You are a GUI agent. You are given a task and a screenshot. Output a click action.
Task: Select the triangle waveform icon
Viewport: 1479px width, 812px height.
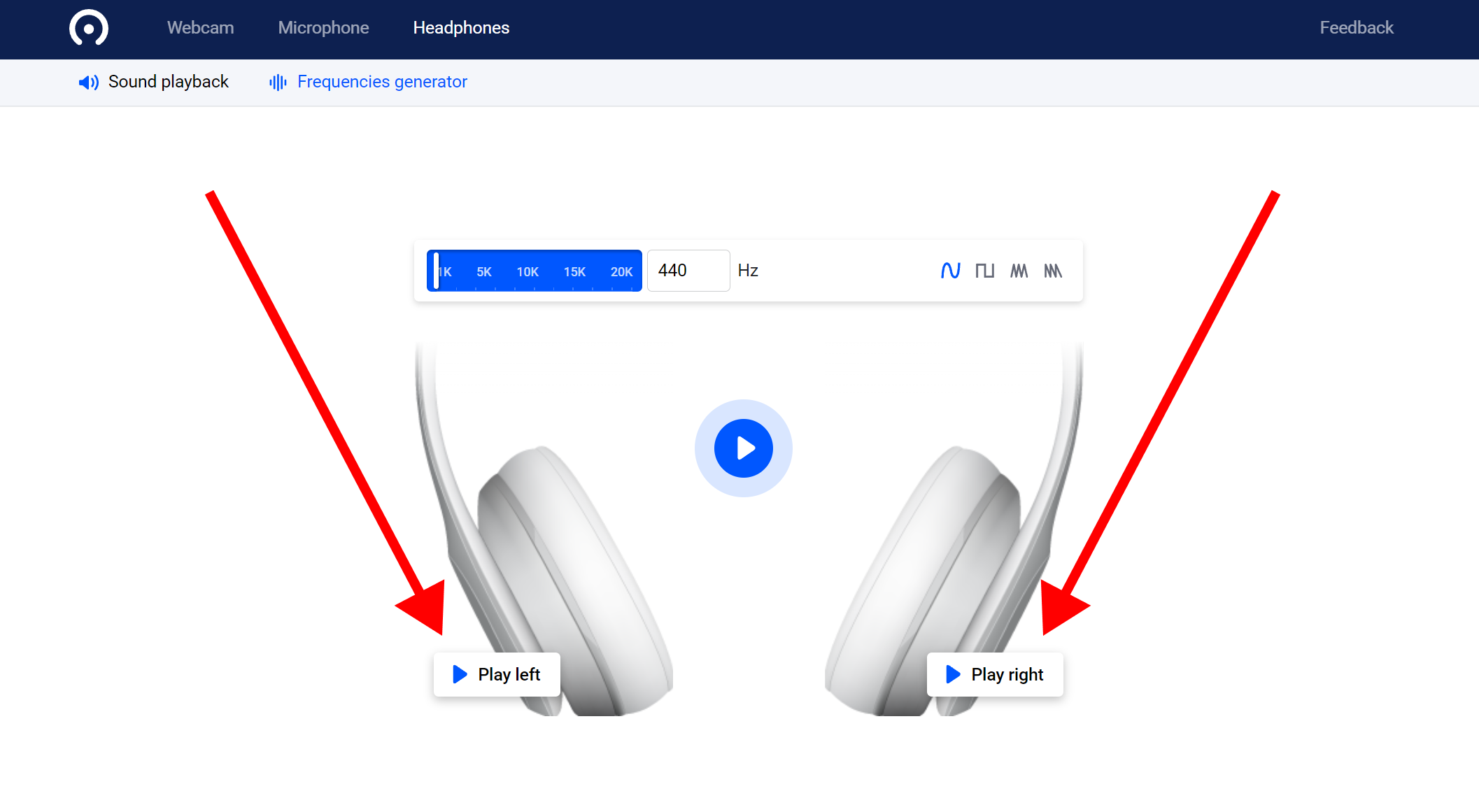(x=1019, y=271)
